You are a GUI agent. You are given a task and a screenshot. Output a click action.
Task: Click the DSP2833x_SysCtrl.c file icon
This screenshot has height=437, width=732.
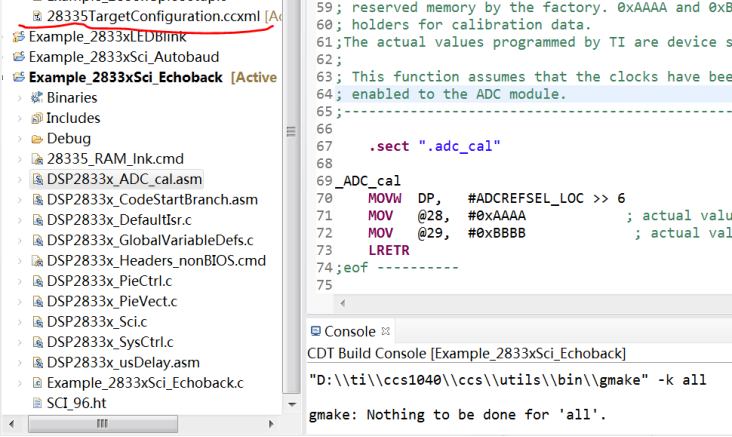pos(37,342)
